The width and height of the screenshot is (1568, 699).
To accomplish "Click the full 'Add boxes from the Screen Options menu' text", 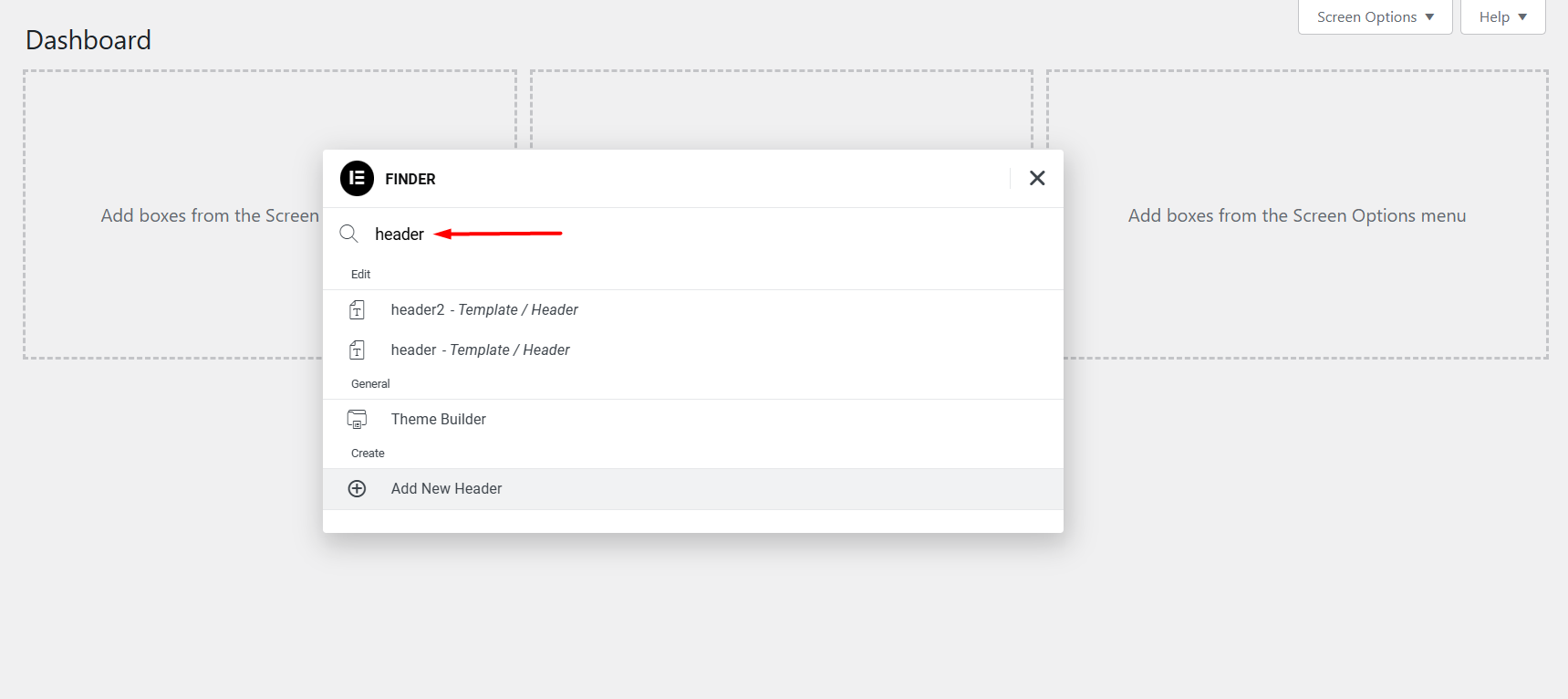I will [x=1297, y=216].
